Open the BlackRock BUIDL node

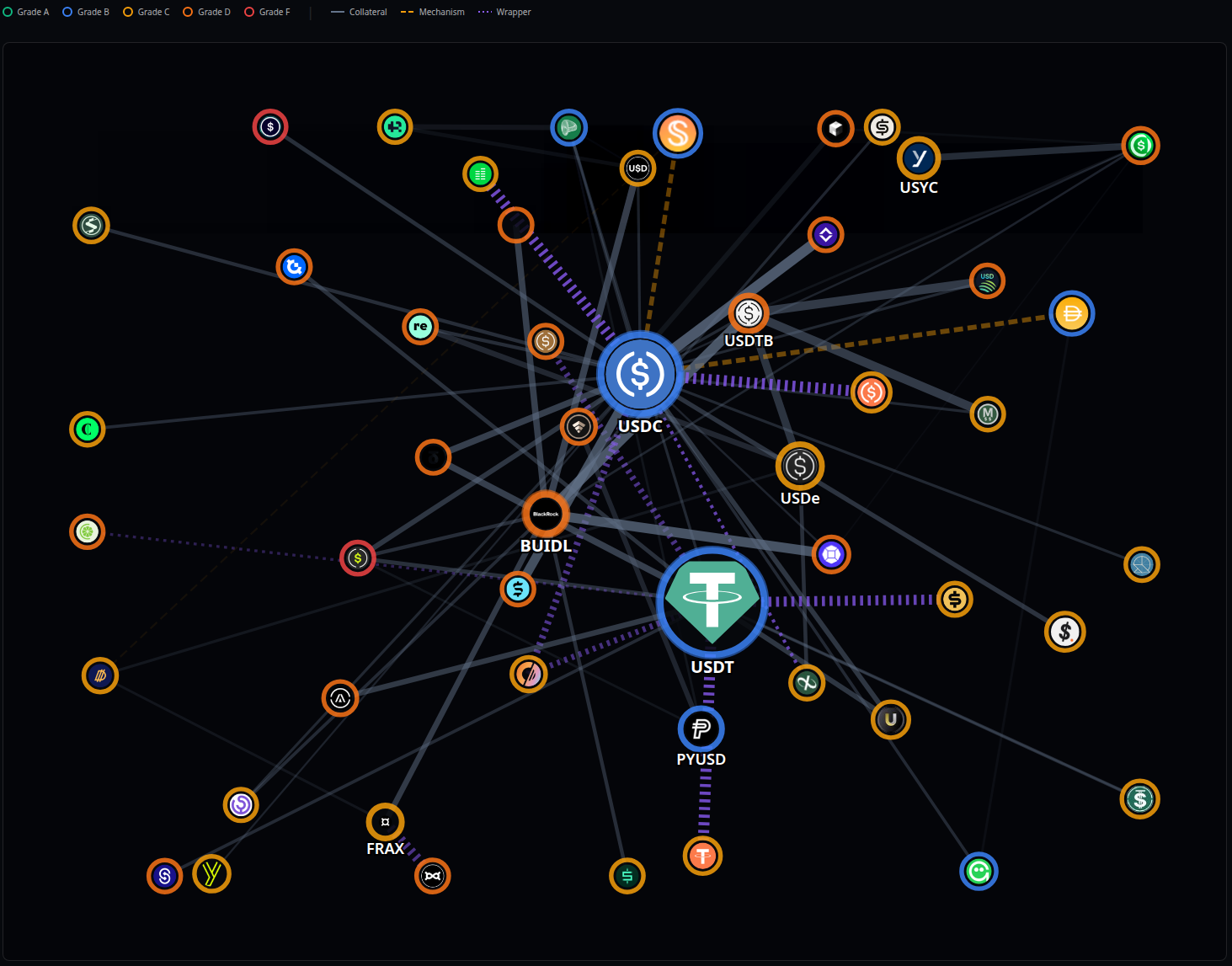pyautogui.click(x=546, y=514)
